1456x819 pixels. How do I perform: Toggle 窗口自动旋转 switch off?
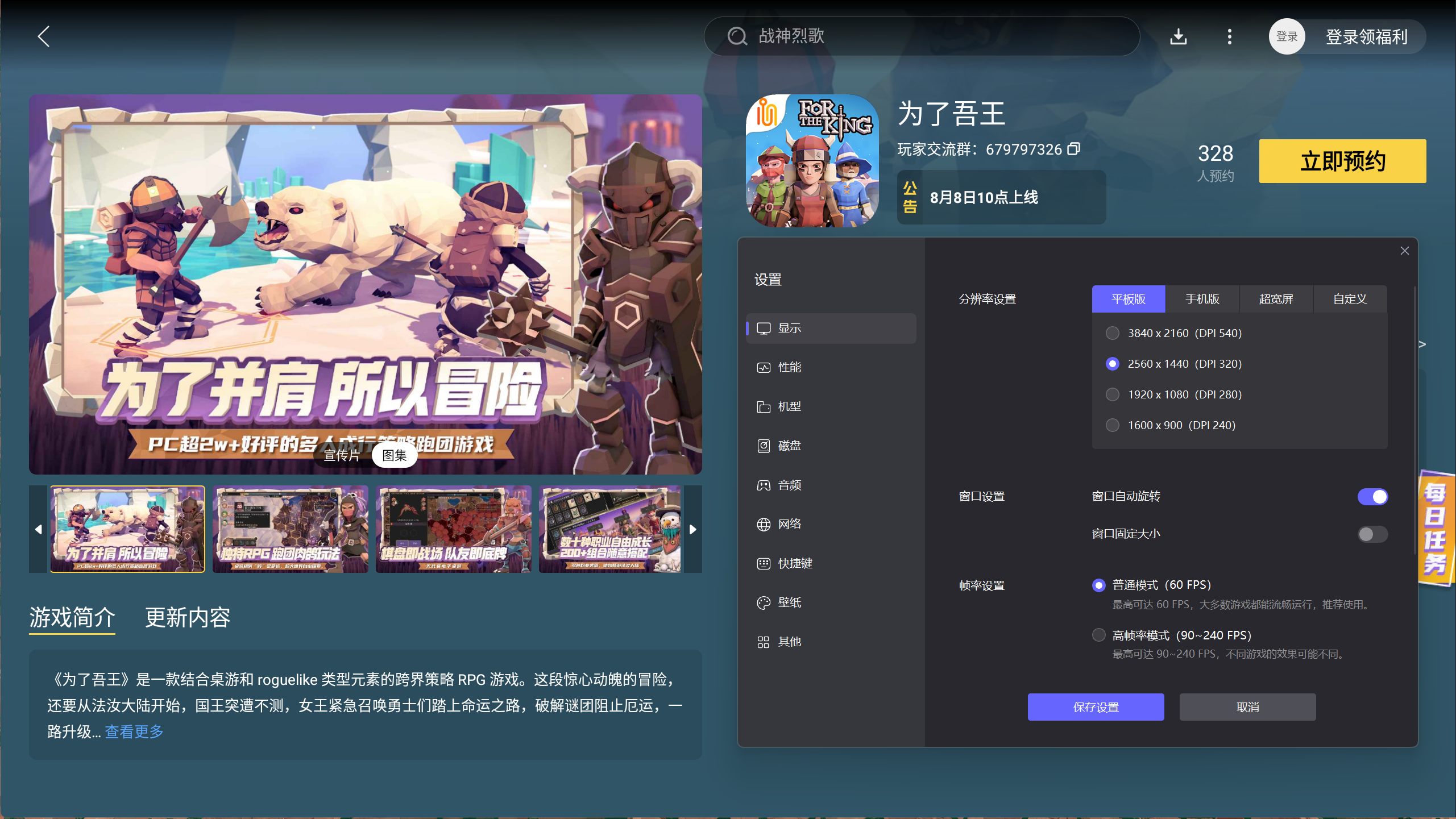[1372, 497]
